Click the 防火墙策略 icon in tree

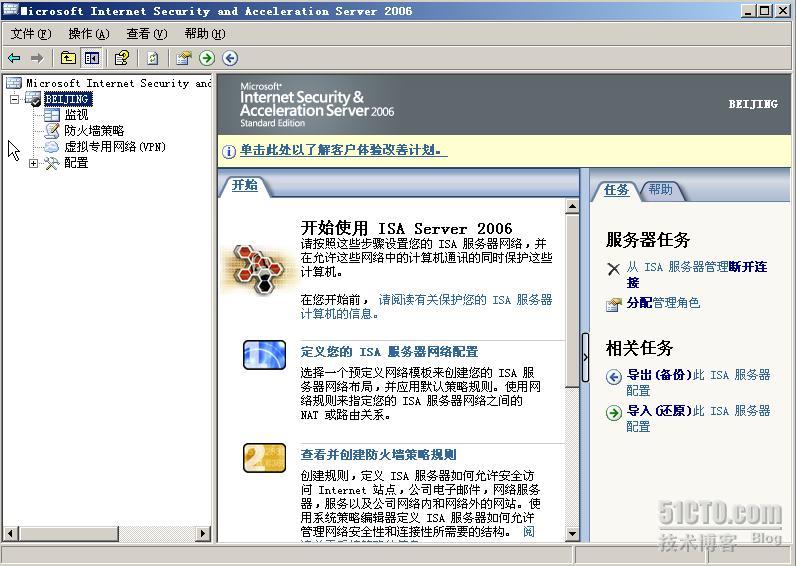[51, 131]
